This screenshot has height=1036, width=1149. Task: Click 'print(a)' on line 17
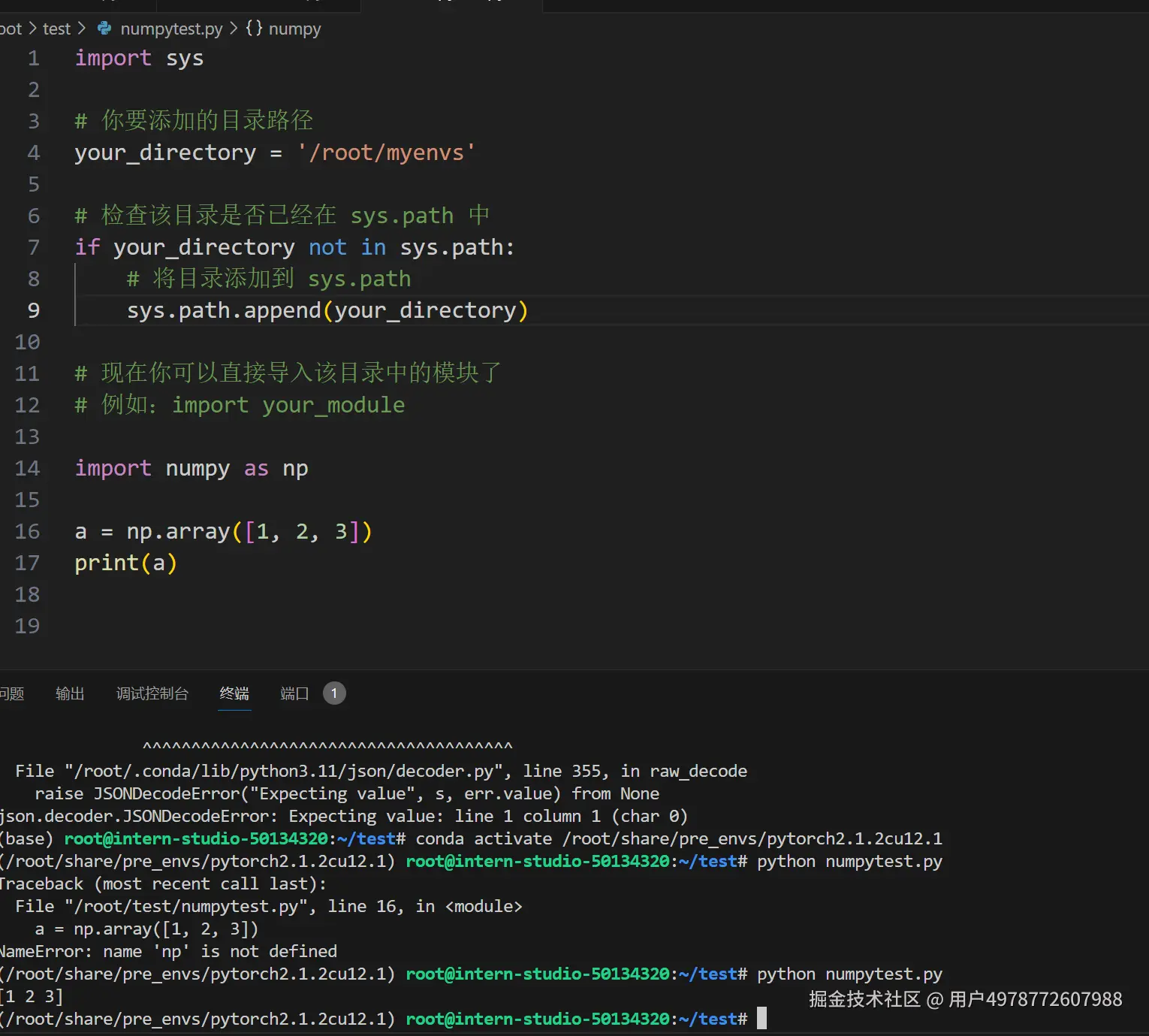[x=125, y=563]
